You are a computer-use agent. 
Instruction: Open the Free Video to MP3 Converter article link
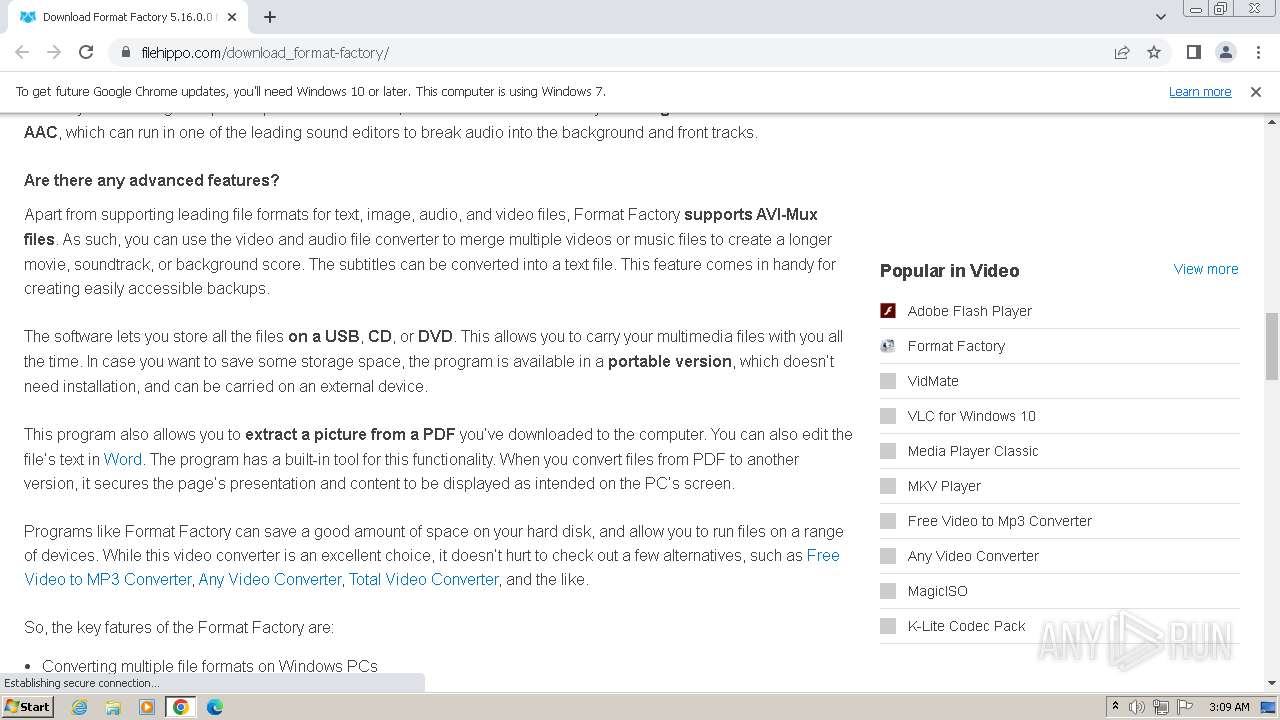point(431,567)
